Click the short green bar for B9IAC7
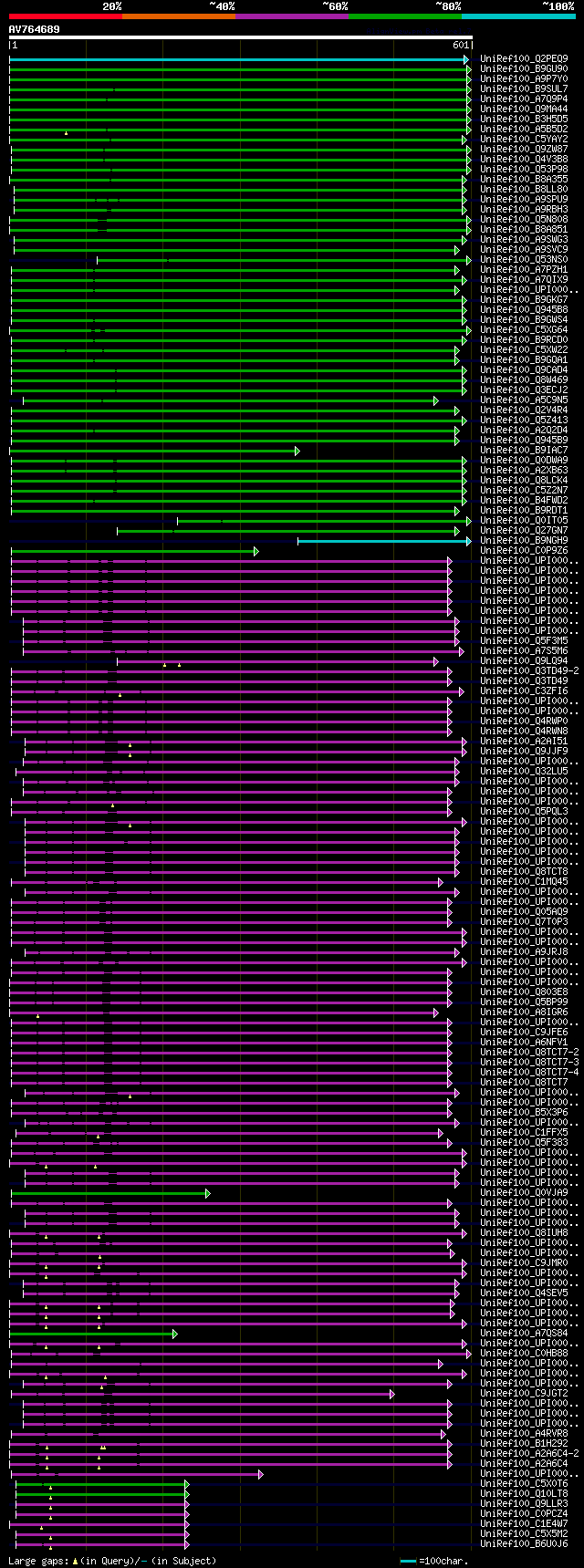This screenshot has height=1568, width=584. click(x=154, y=451)
